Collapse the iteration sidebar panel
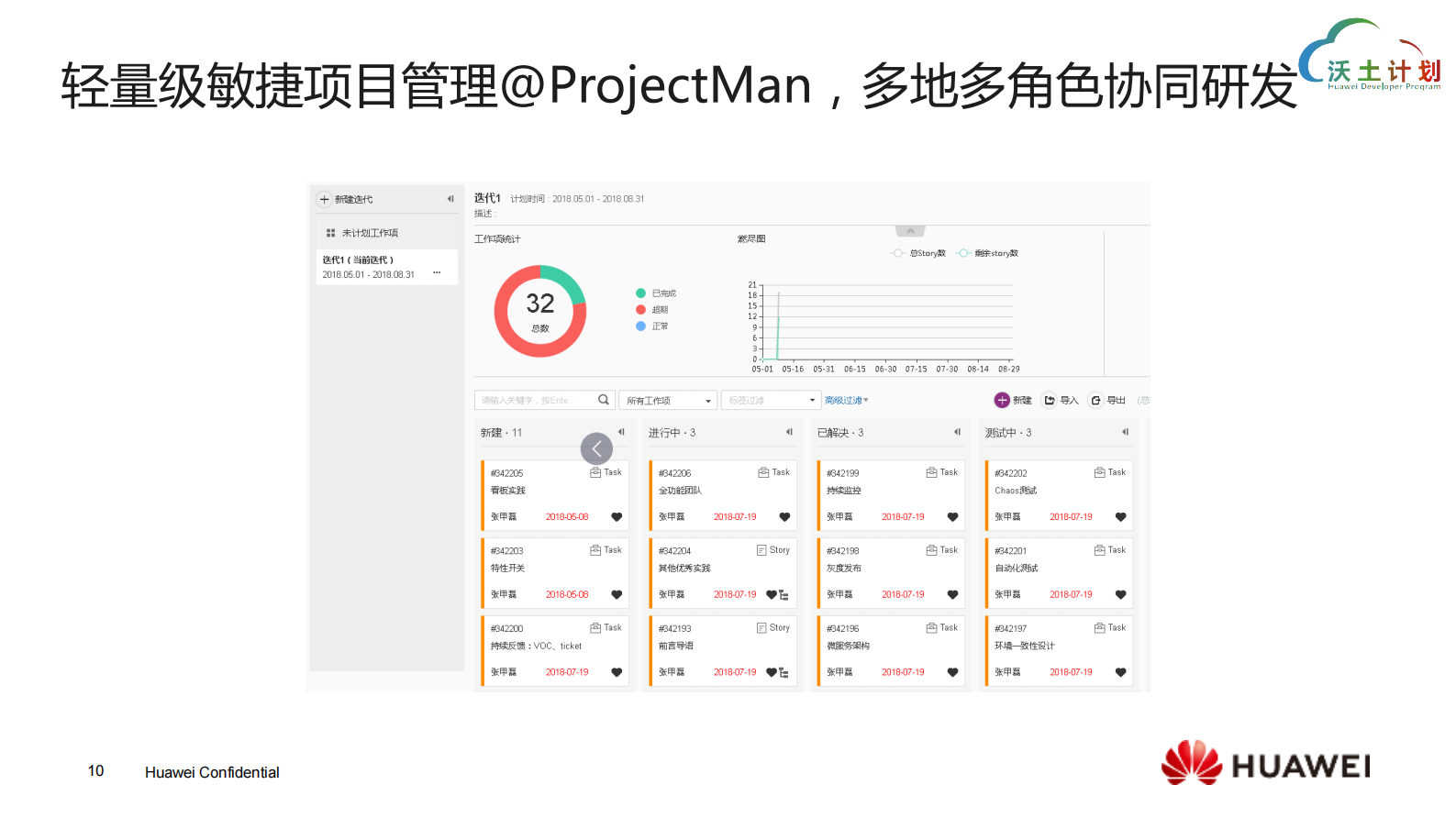 click(450, 199)
